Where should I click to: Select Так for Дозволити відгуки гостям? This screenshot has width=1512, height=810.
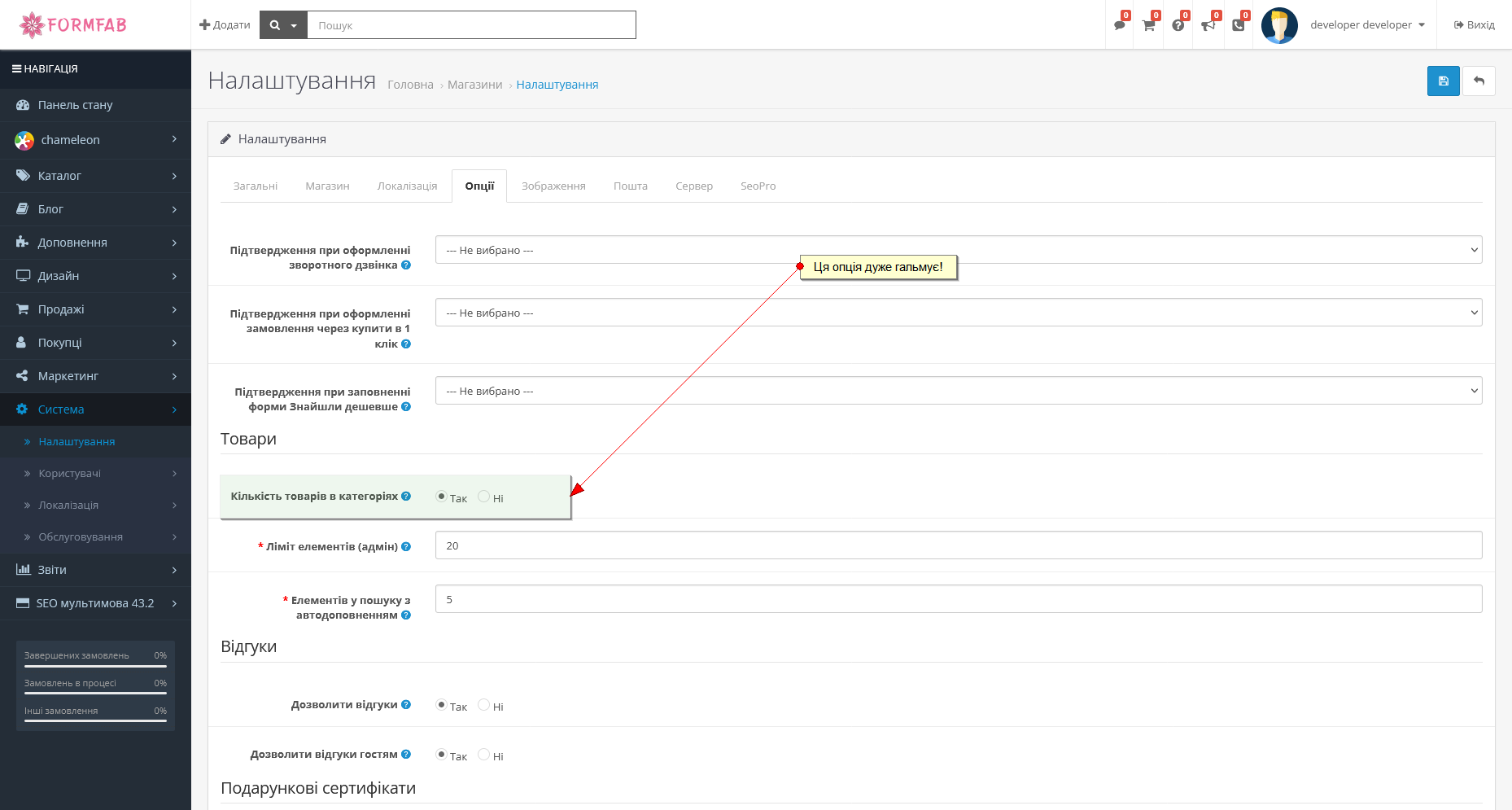point(441,755)
